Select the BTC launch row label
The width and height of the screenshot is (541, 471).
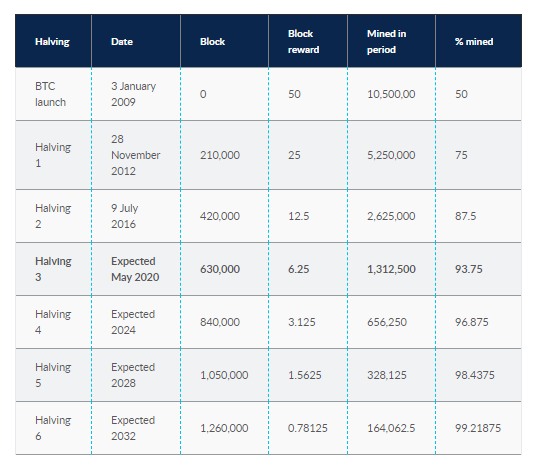(x=50, y=94)
